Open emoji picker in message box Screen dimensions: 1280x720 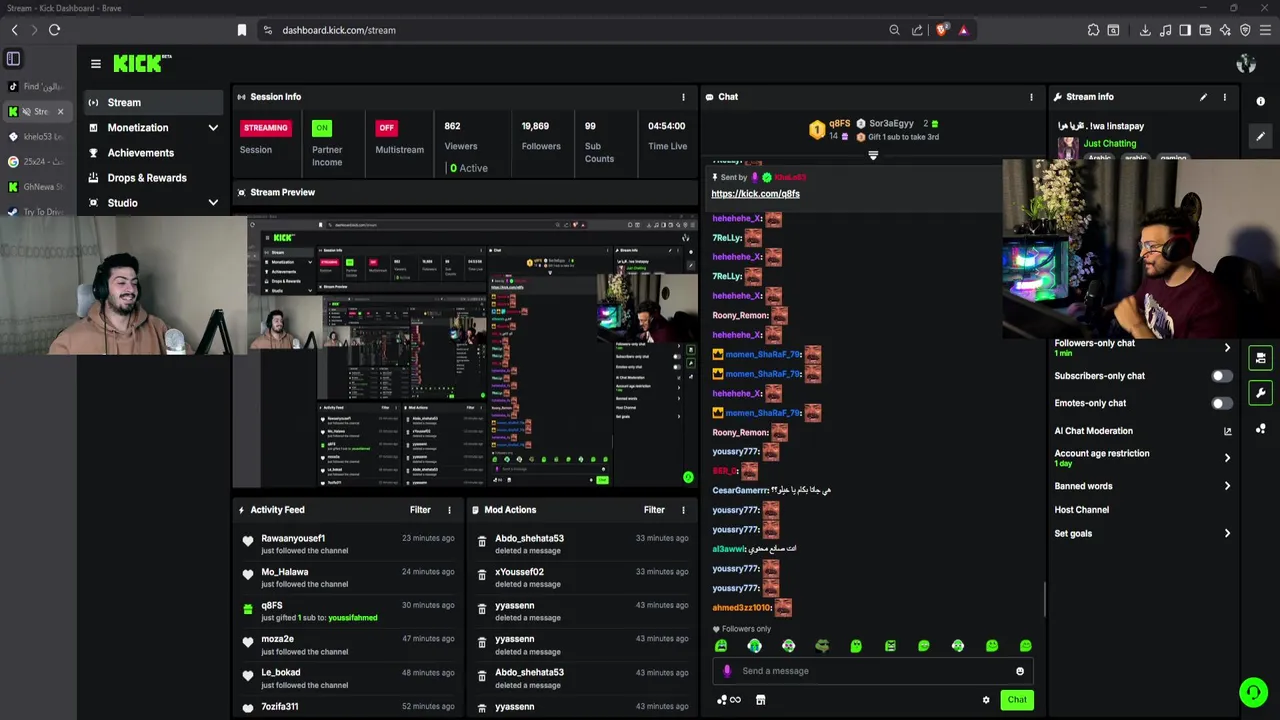(x=1020, y=671)
